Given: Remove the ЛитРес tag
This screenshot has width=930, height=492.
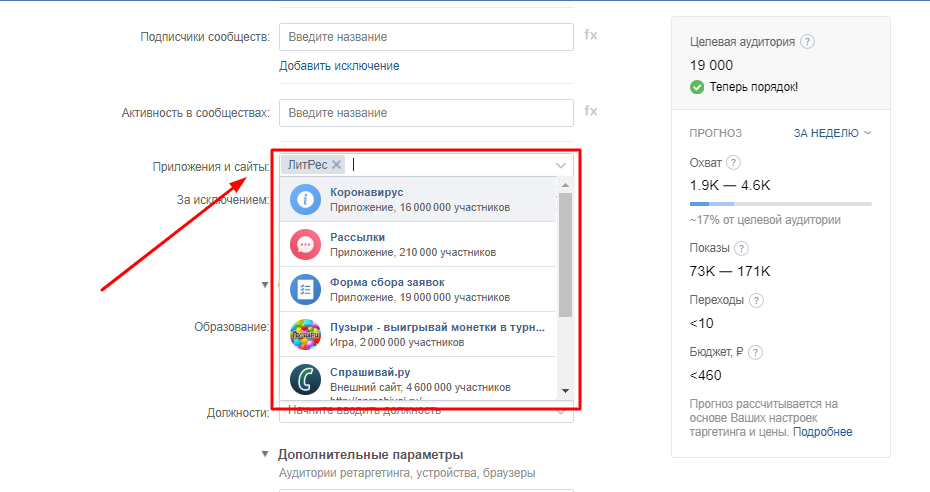Looking at the screenshot, I should tap(336, 165).
